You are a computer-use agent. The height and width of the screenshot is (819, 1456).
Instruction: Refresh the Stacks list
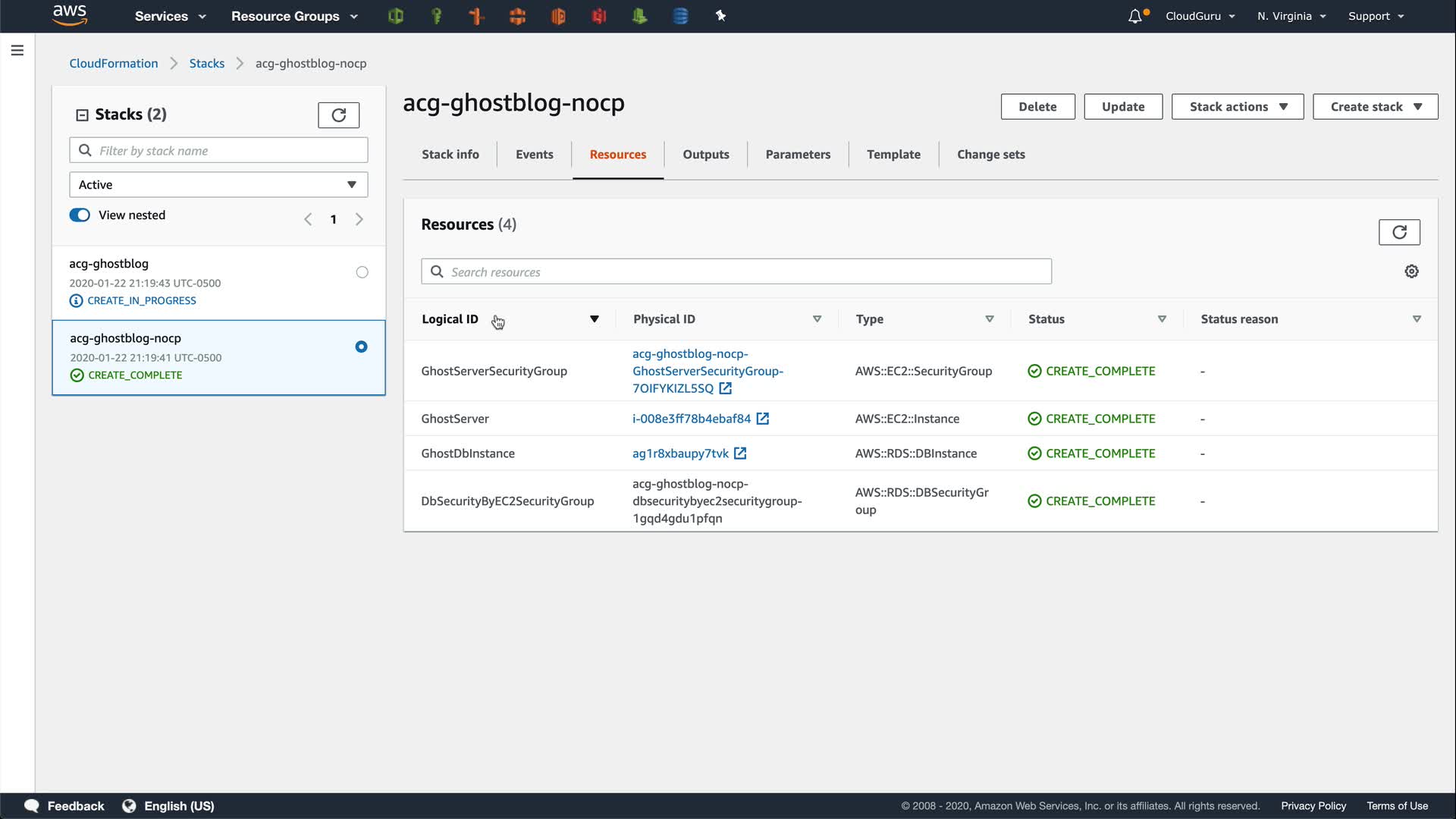[x=338, y=115]
